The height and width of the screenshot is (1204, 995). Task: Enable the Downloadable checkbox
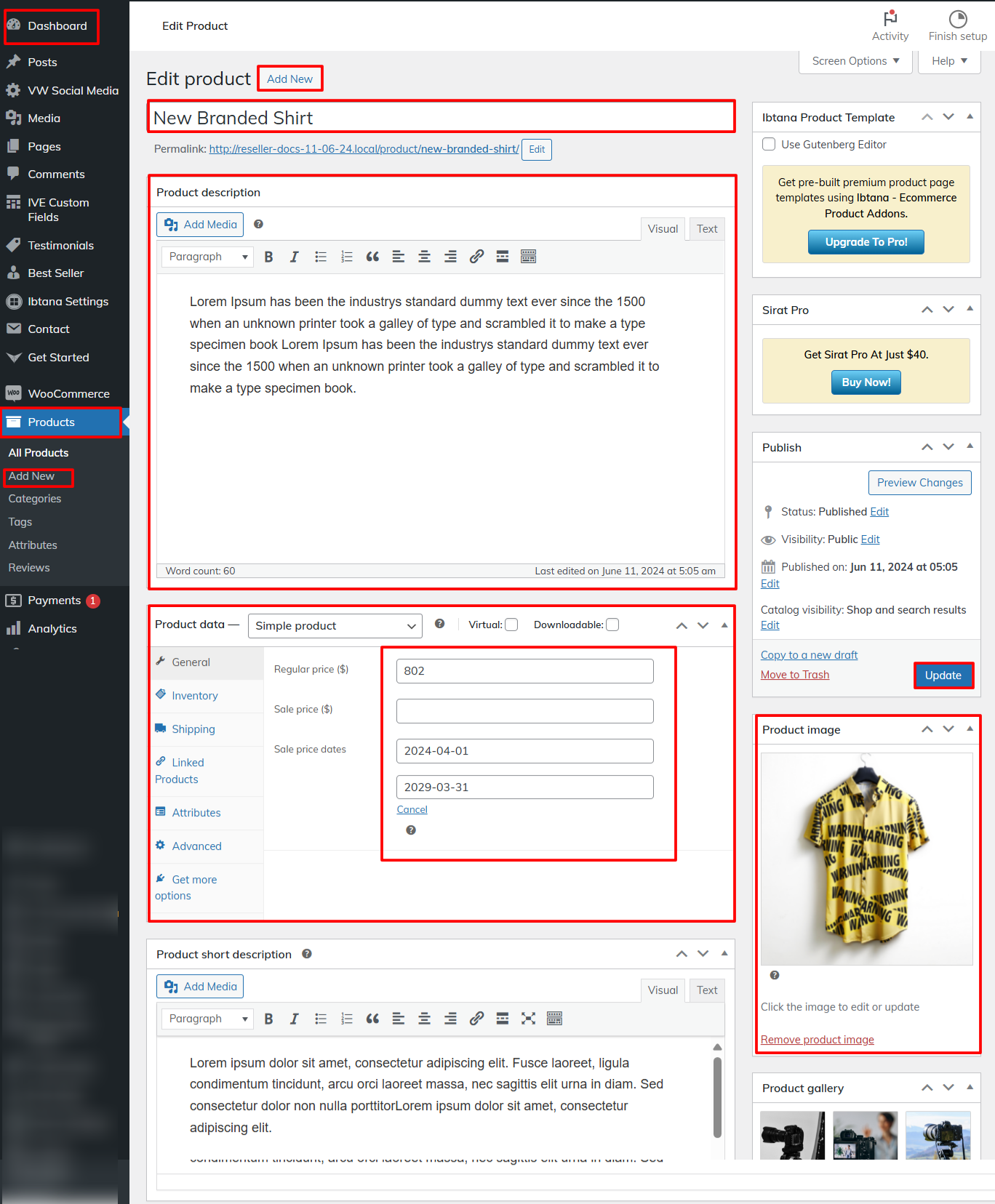click(612, 625)
